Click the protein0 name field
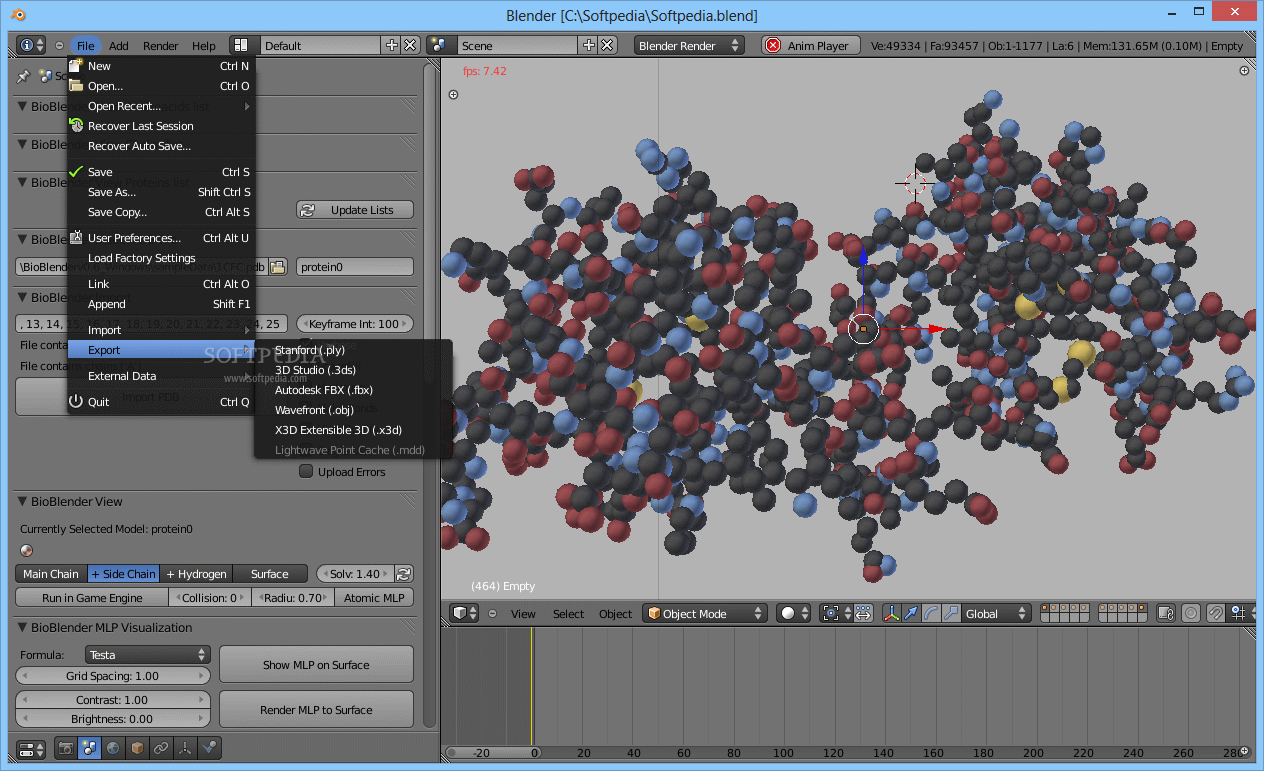The width and height of the screenshot is (1264, 771). (x=355, y=267)
